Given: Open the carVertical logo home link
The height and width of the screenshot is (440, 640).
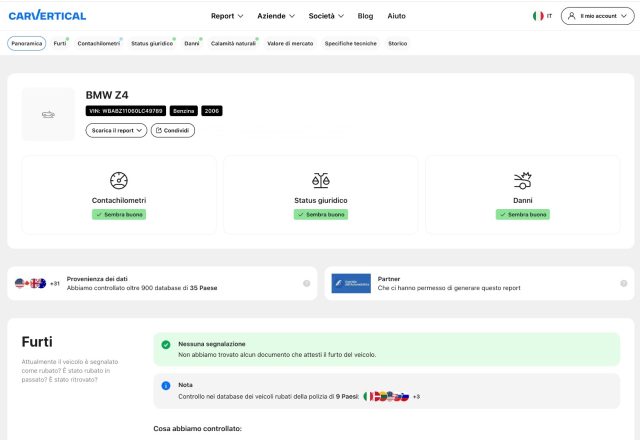Looking at the screenshot, I should [47, 16].
